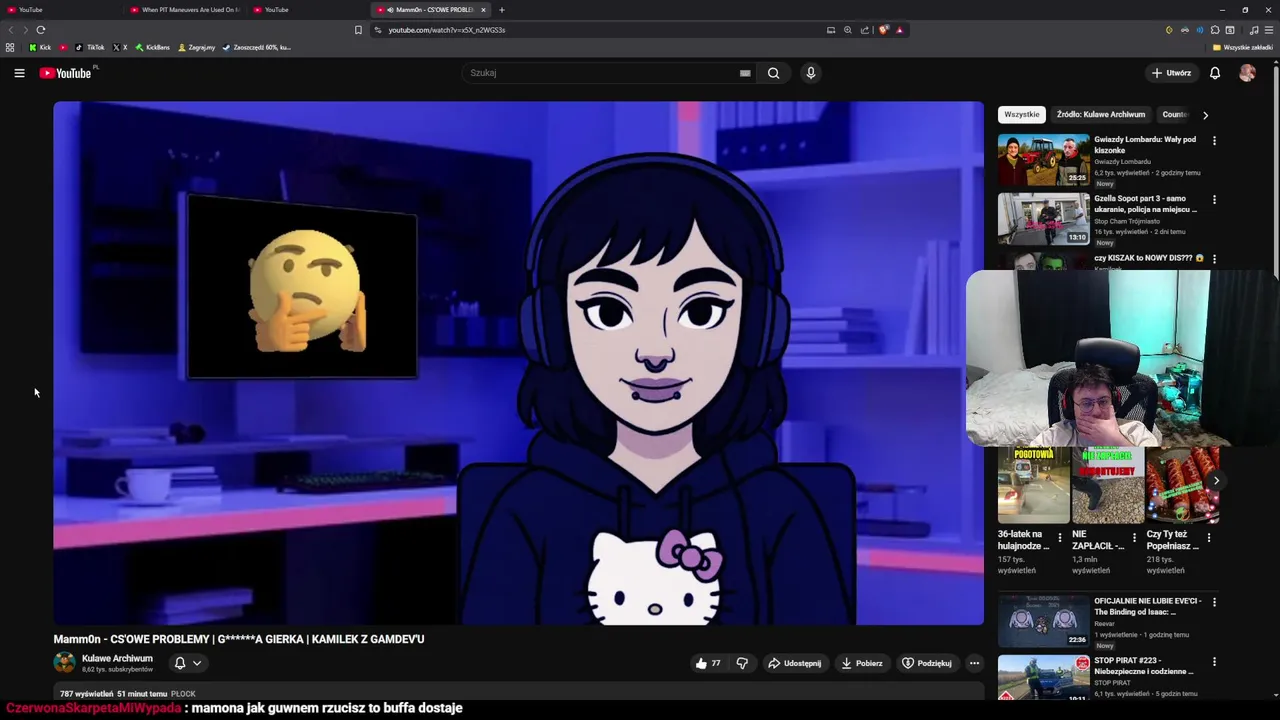1280x720 pixels.
Task: Open Brave Shields lion icon
Action: pyautogui.click(x=883, y=30)
